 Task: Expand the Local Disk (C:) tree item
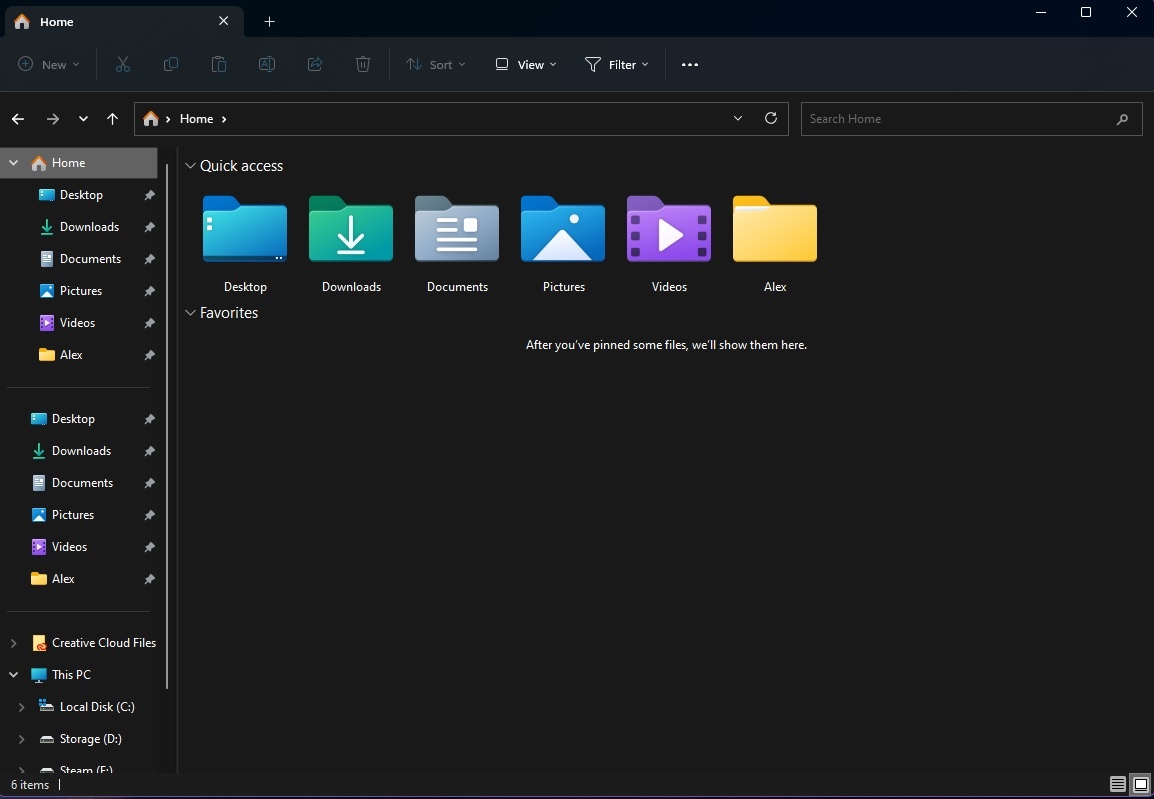[x=20, y=707]
